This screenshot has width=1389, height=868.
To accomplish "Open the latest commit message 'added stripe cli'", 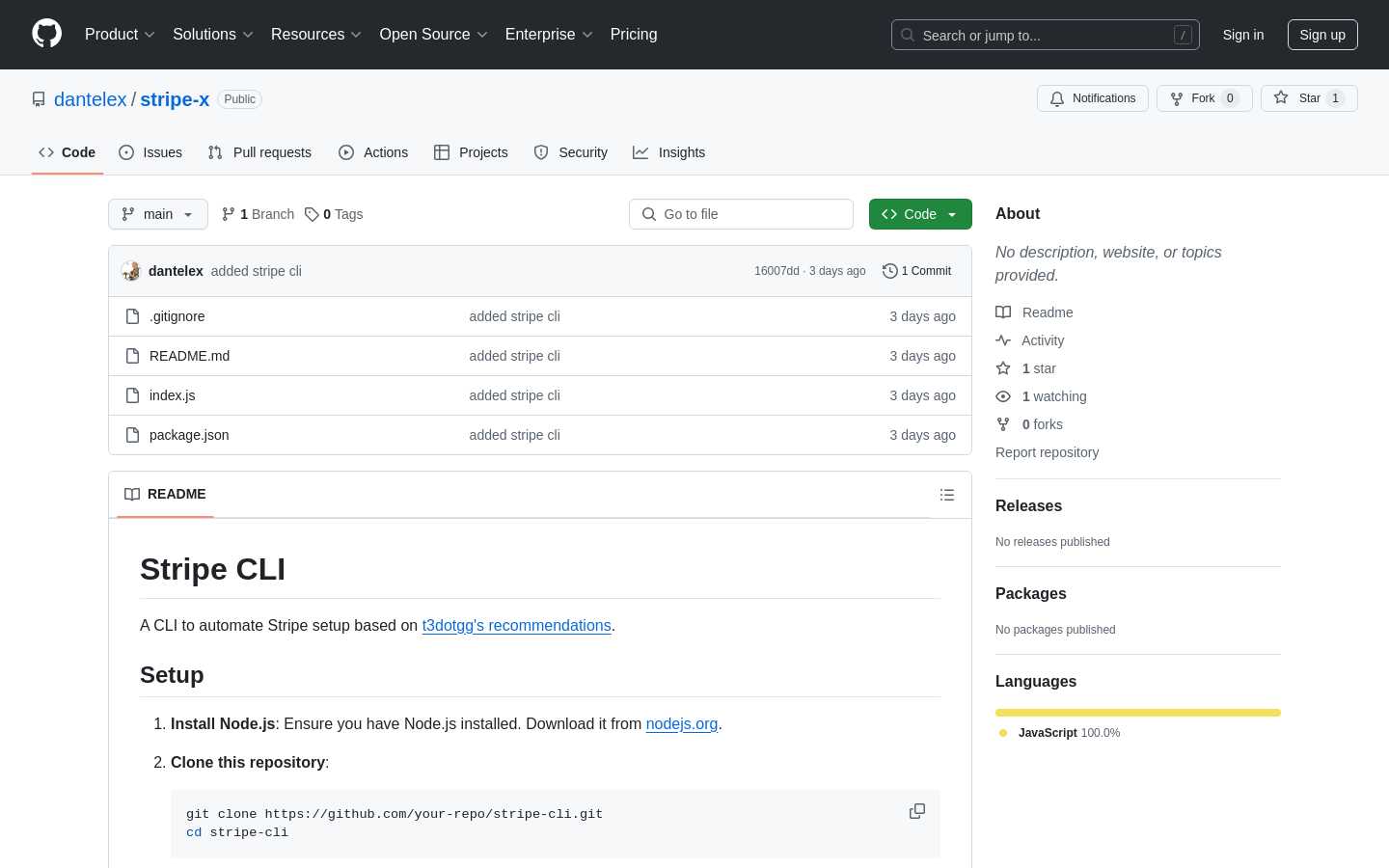I will tap(257, 271).
